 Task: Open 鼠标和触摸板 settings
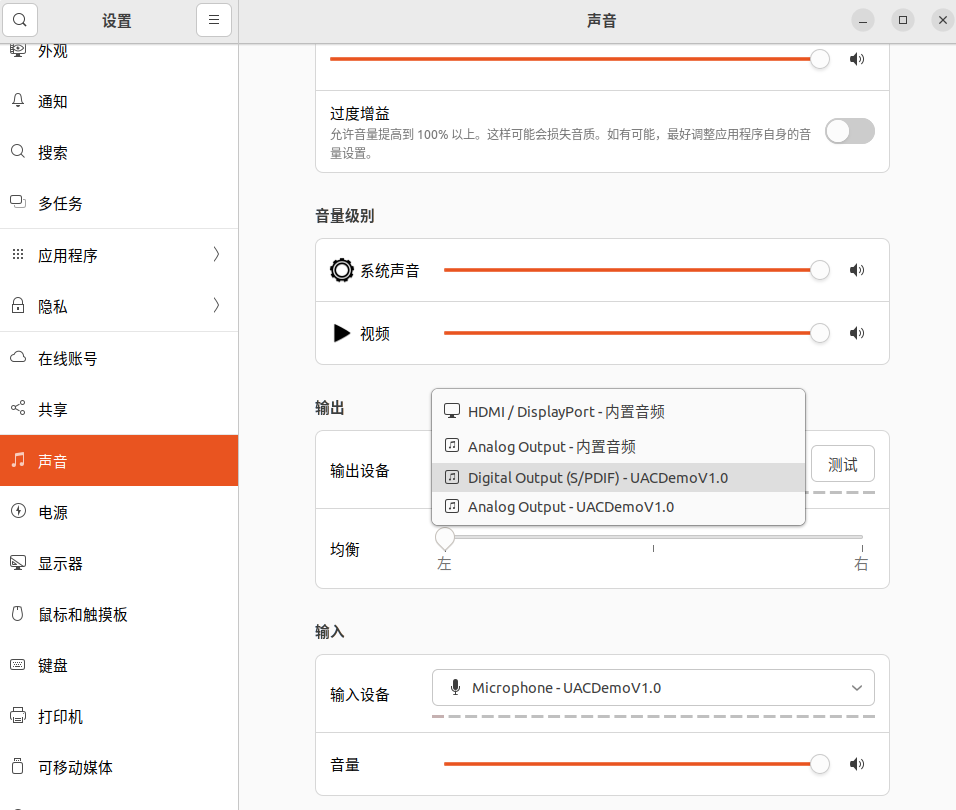119,614
